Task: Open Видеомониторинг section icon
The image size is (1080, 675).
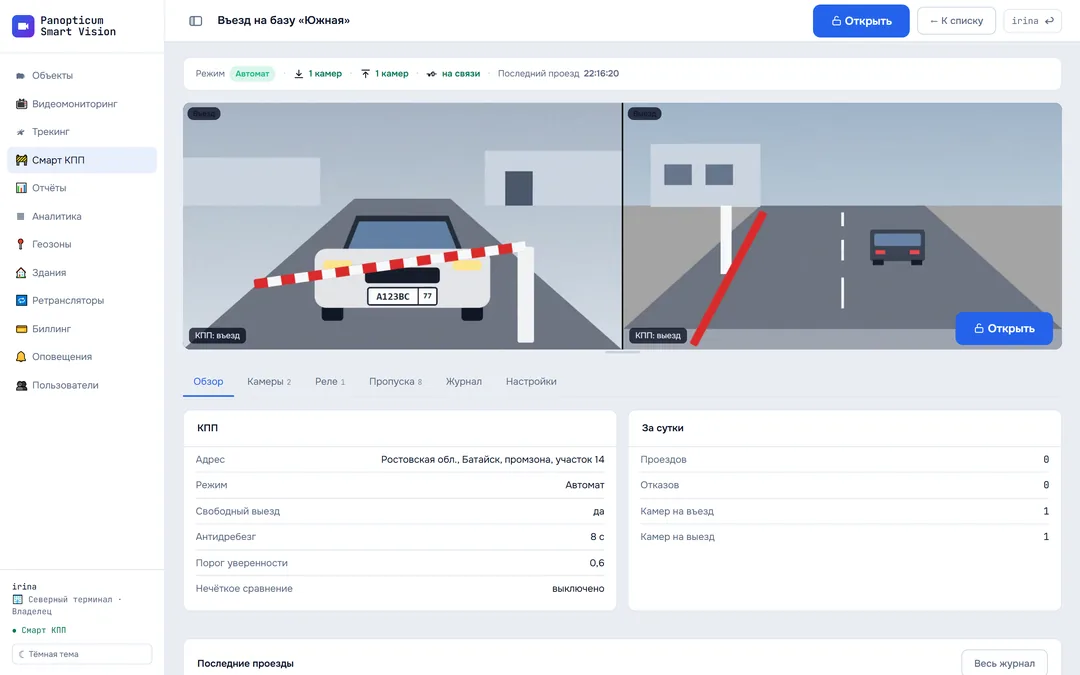Action: (x=21, y=104)
